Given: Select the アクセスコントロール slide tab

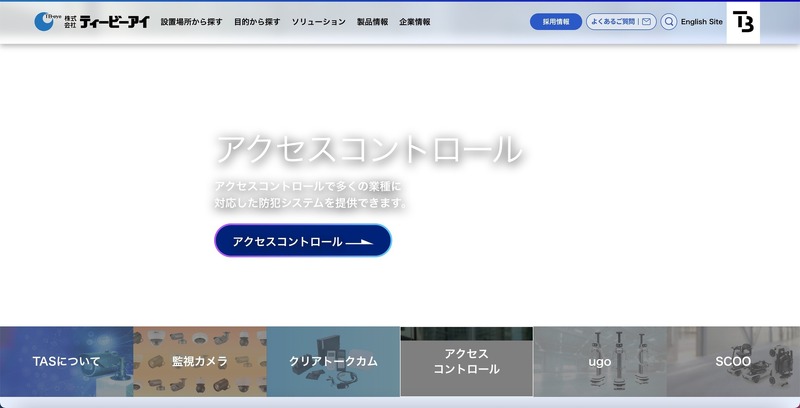Looking at the screenshot, I should pos(466,361).
